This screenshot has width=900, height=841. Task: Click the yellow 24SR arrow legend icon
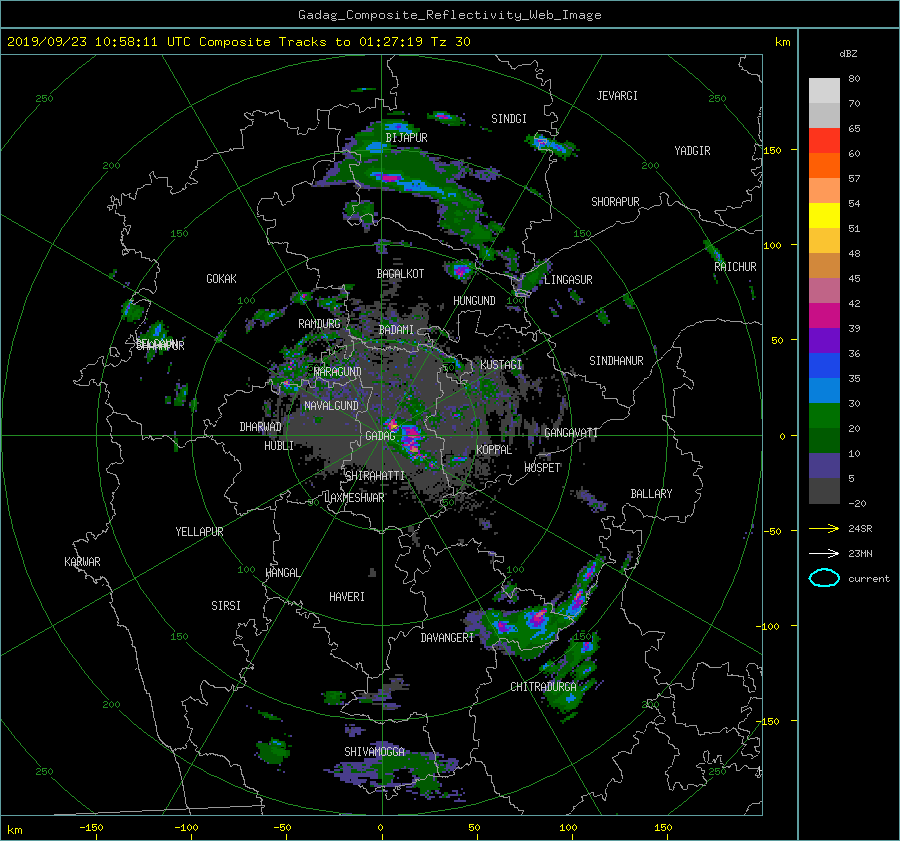coord(824,528)
